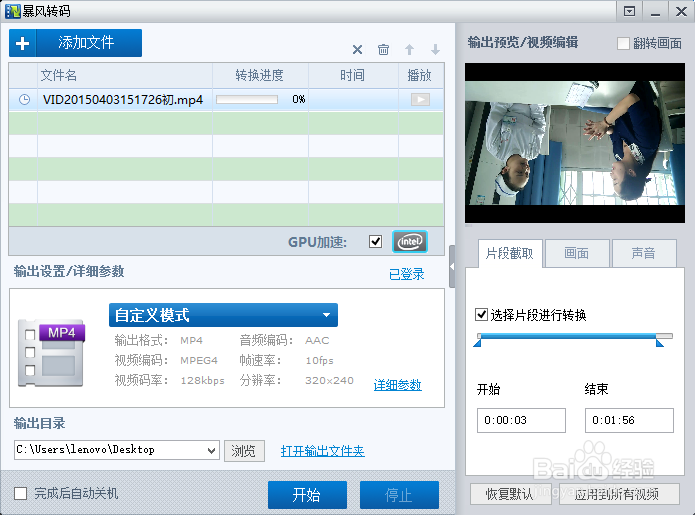Remove selected file with X icon

point(357,49)
